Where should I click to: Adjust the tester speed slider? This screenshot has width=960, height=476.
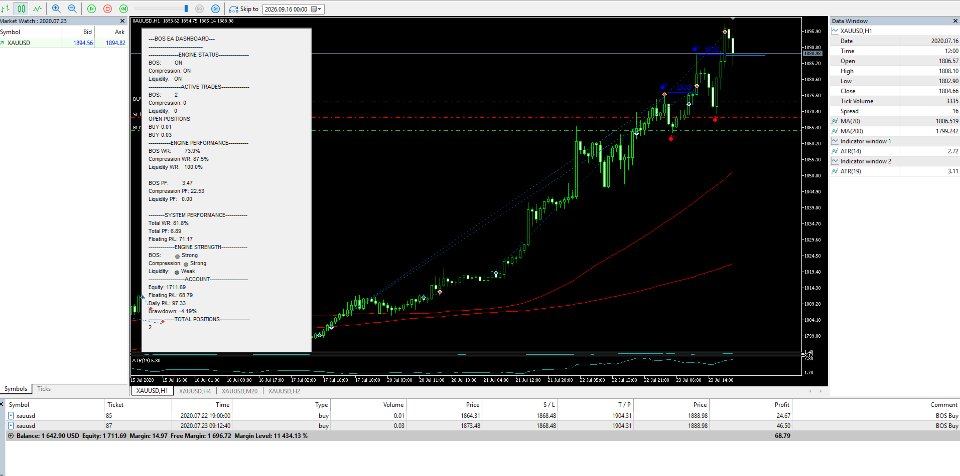pos(162,9)
